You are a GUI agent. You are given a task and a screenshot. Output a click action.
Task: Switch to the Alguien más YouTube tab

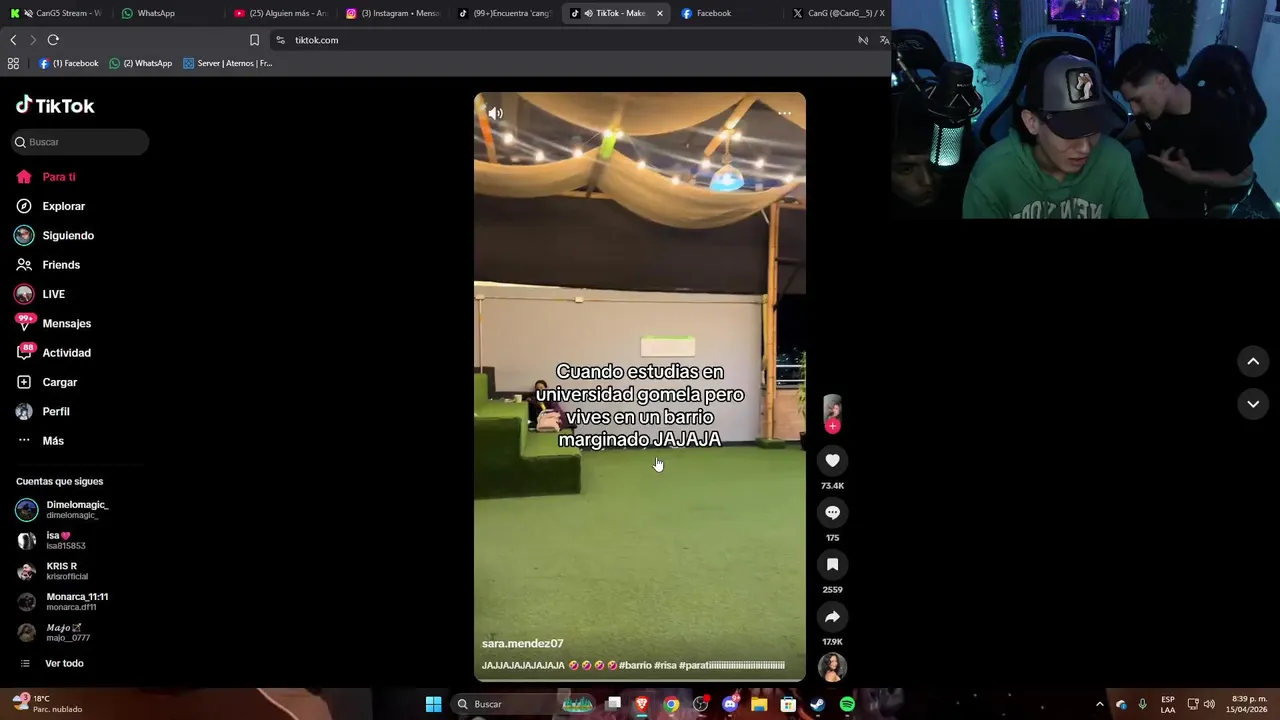(x=281, y=13)
